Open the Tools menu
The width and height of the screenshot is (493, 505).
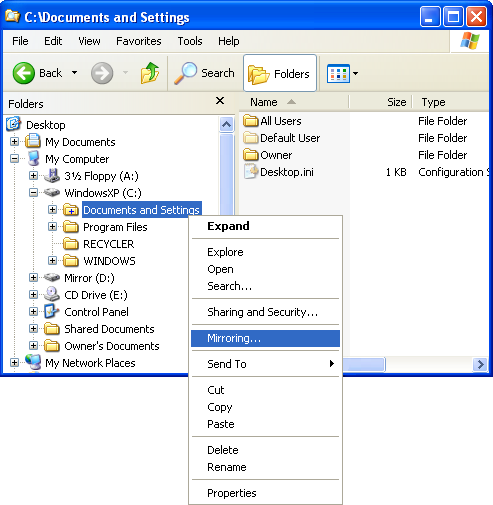coord(190,41)
